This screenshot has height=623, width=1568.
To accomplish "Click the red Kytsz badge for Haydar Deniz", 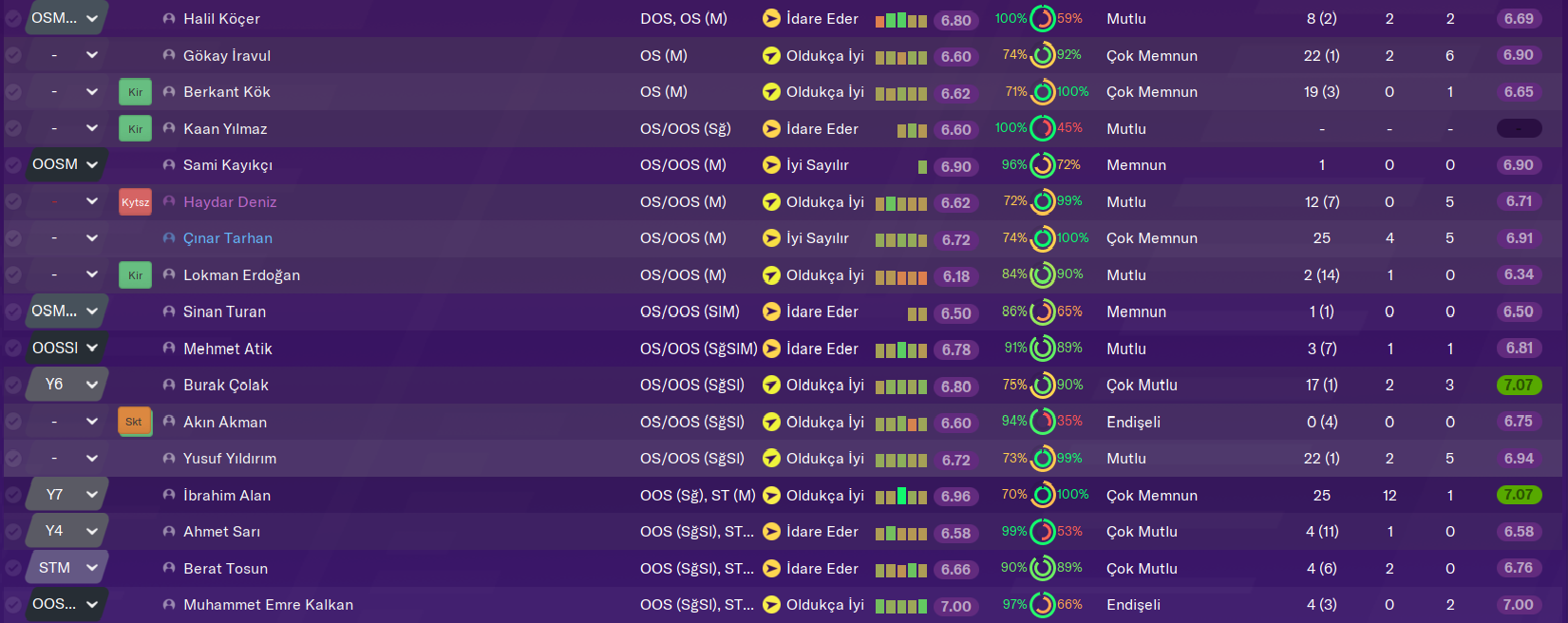I will [135, 202].
